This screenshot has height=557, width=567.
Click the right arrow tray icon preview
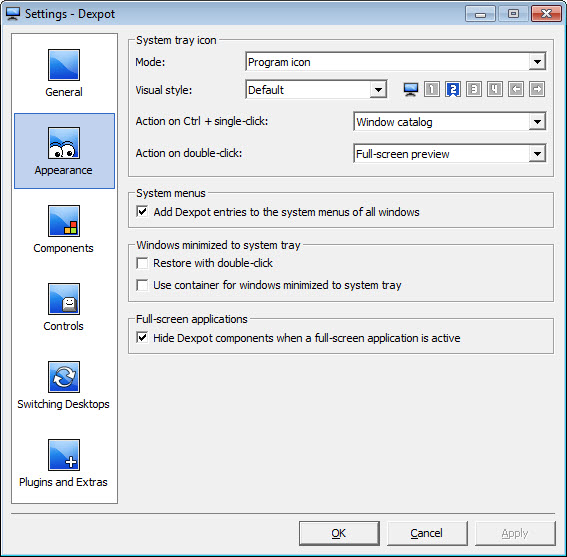point(537,89)
